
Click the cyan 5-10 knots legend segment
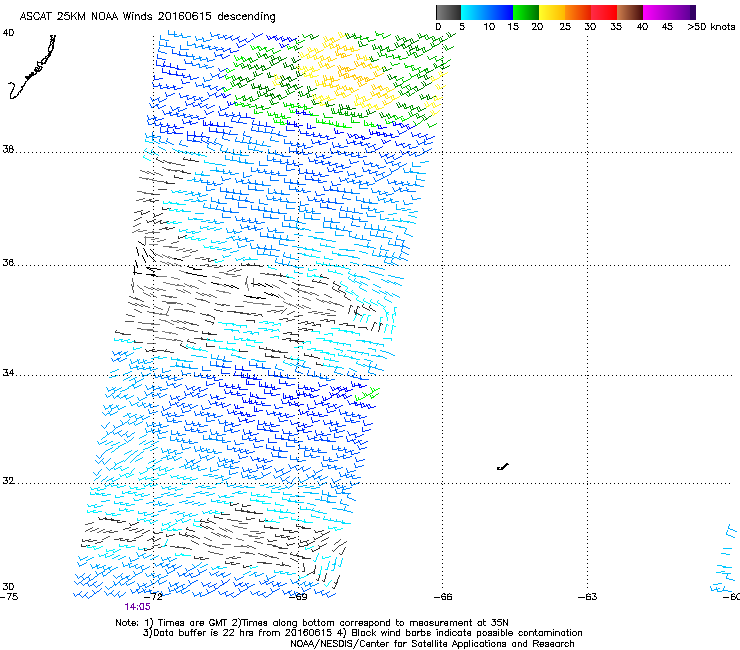473,12
